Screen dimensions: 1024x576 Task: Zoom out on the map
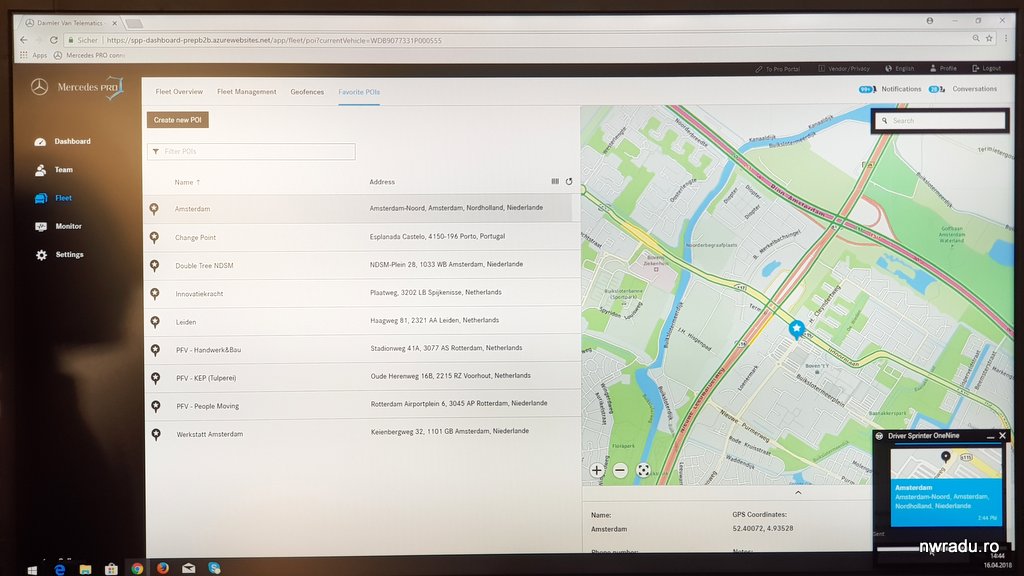620,470
